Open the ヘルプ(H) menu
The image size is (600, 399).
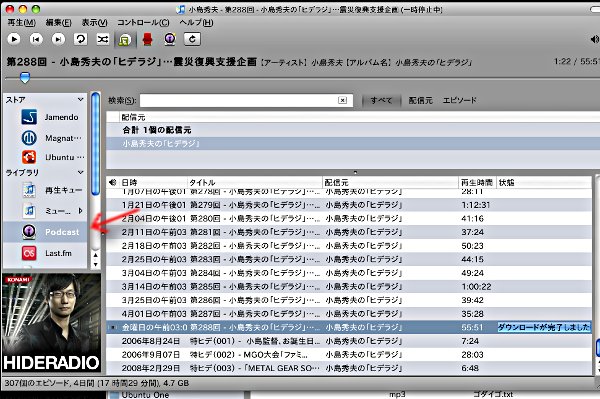coord(196,23)
